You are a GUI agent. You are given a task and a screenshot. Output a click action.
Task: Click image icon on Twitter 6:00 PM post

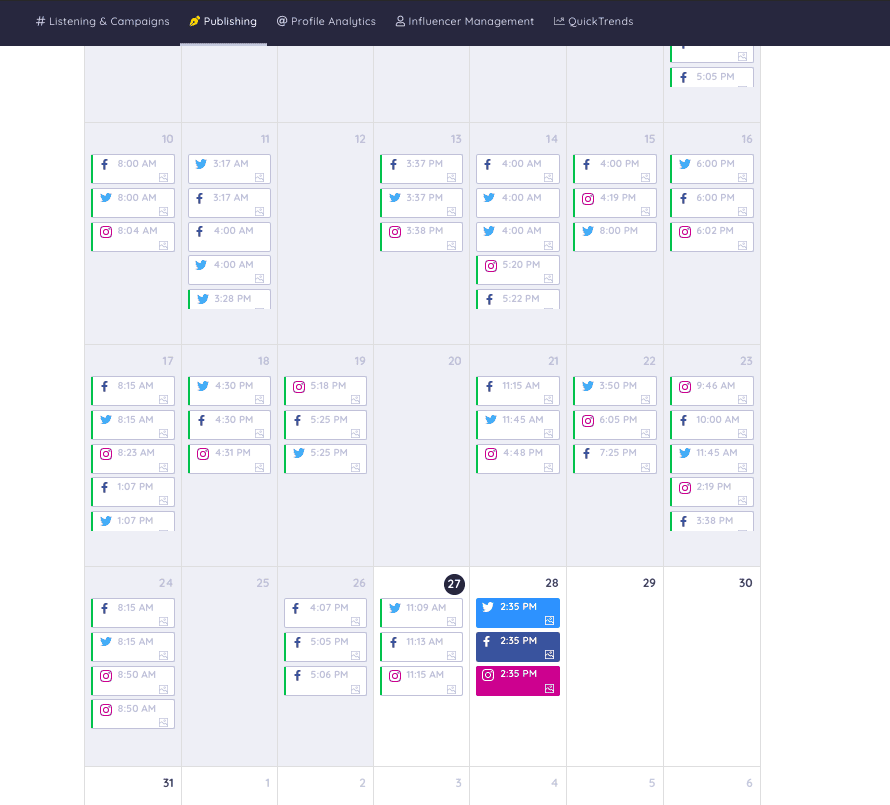(742, 177)
